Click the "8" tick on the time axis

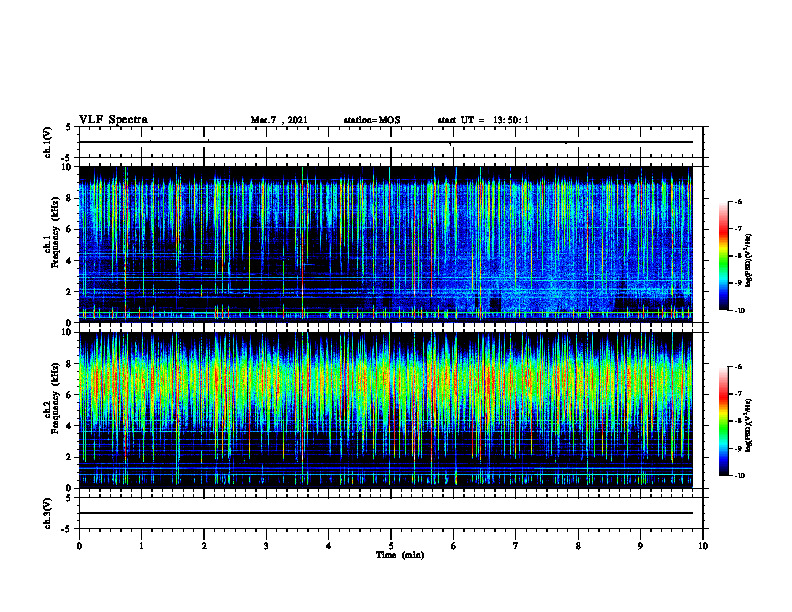tap(578, 546)
